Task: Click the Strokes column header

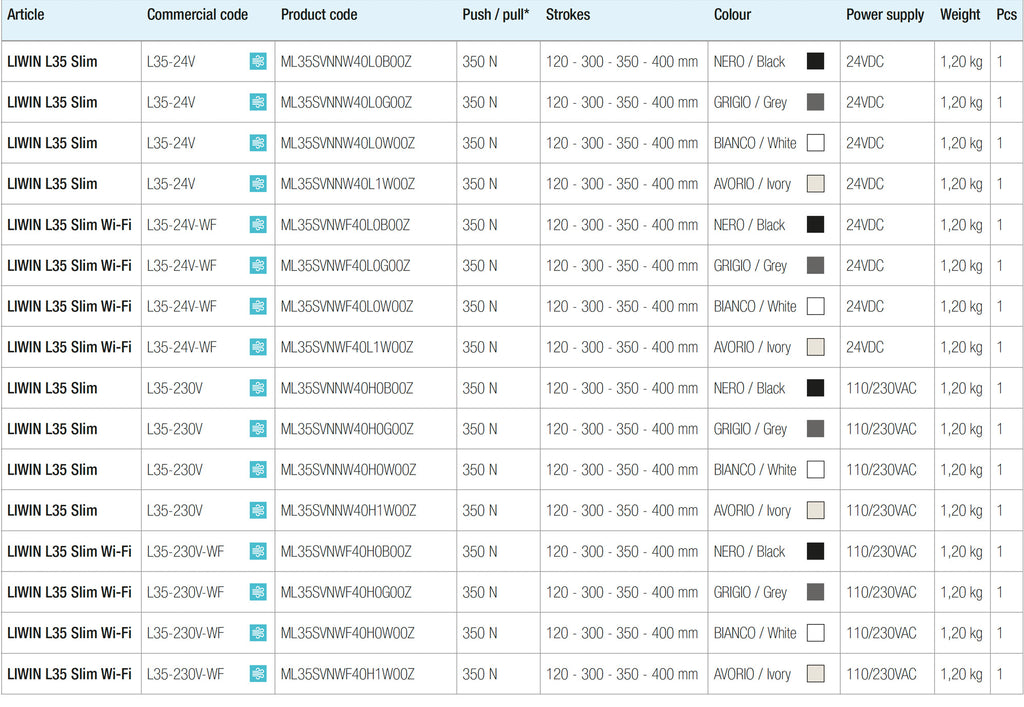Action: coord(568,14)
